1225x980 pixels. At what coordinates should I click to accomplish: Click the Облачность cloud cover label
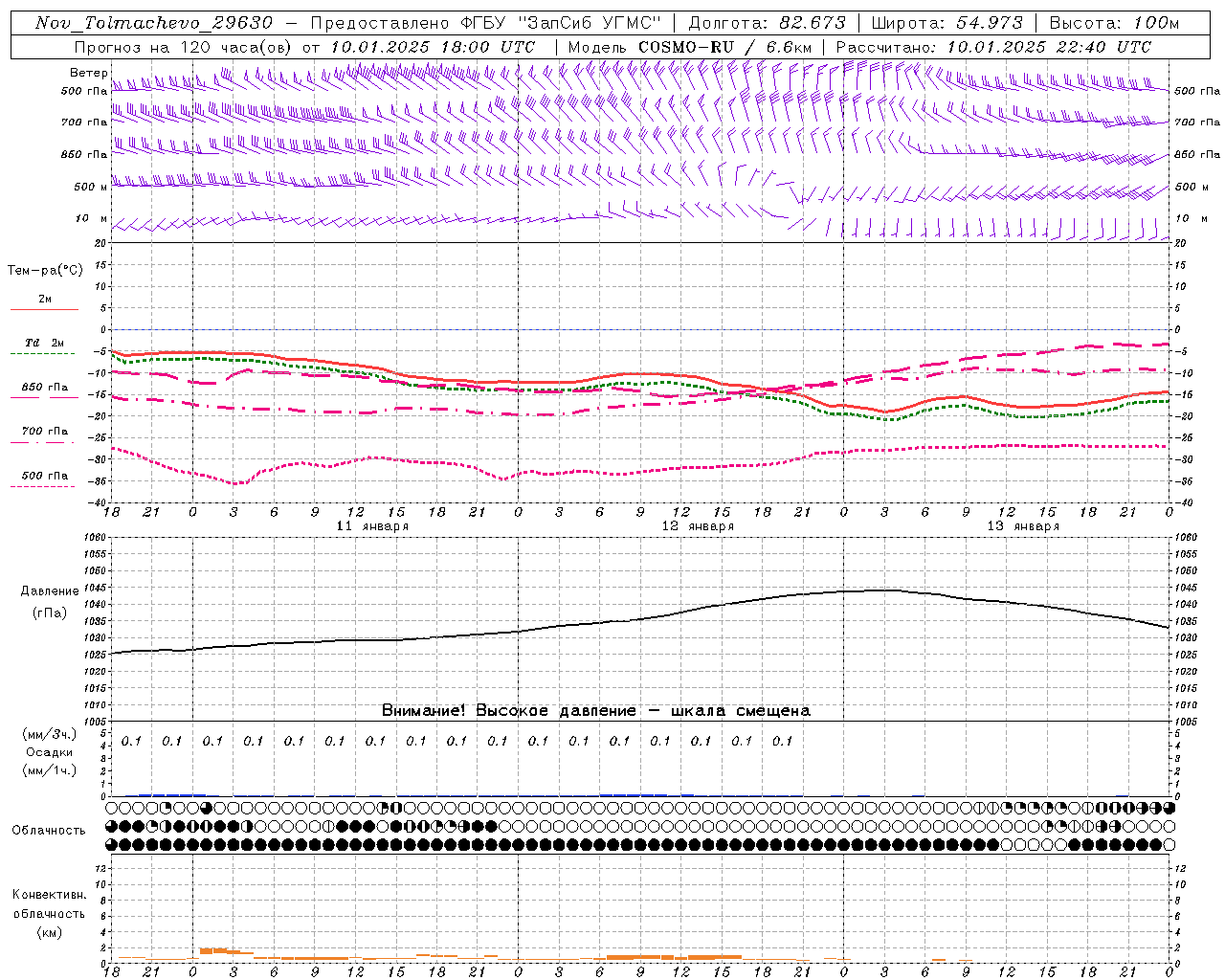[49, 831]
